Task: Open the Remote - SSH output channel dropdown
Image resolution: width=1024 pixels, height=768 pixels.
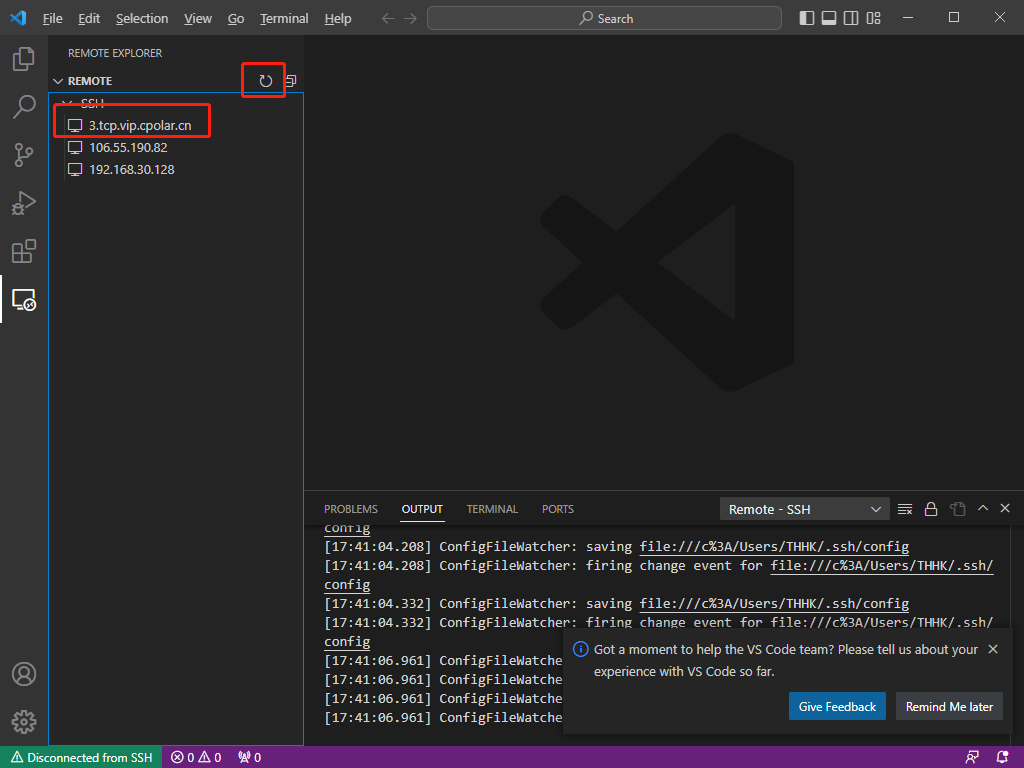Action: [804, 509]
